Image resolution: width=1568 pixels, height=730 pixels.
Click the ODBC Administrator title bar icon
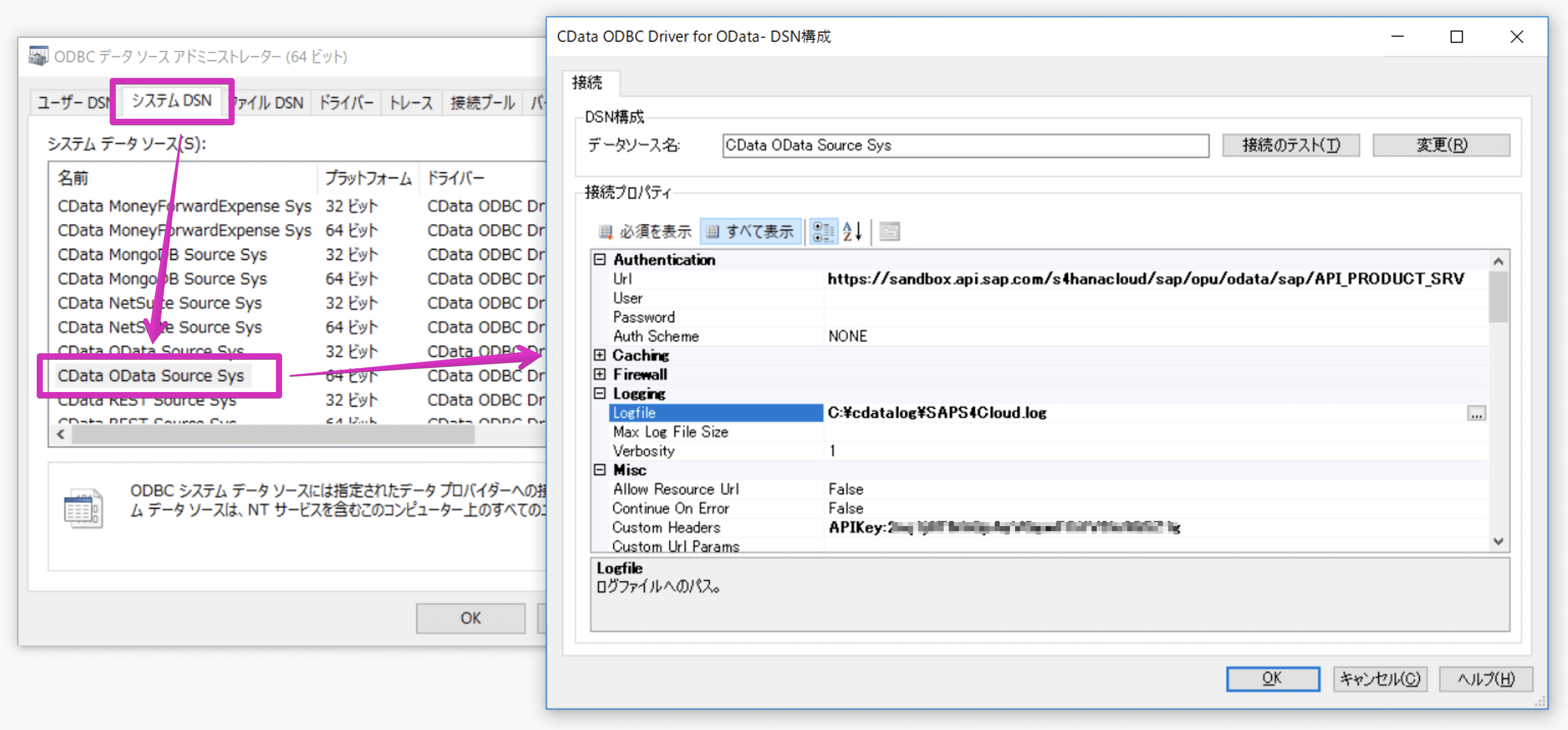39,56
